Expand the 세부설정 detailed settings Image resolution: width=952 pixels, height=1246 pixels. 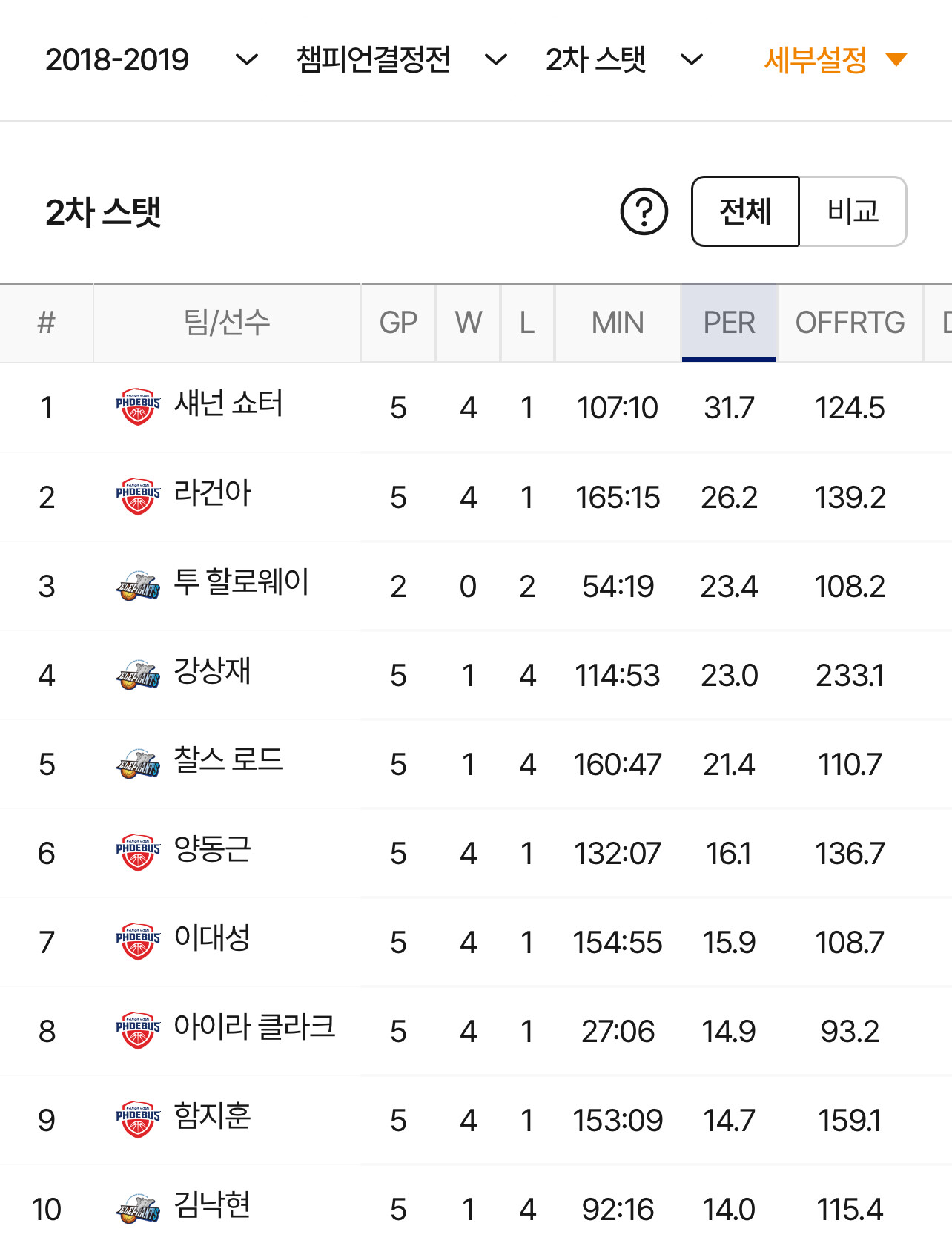point(835,59)
